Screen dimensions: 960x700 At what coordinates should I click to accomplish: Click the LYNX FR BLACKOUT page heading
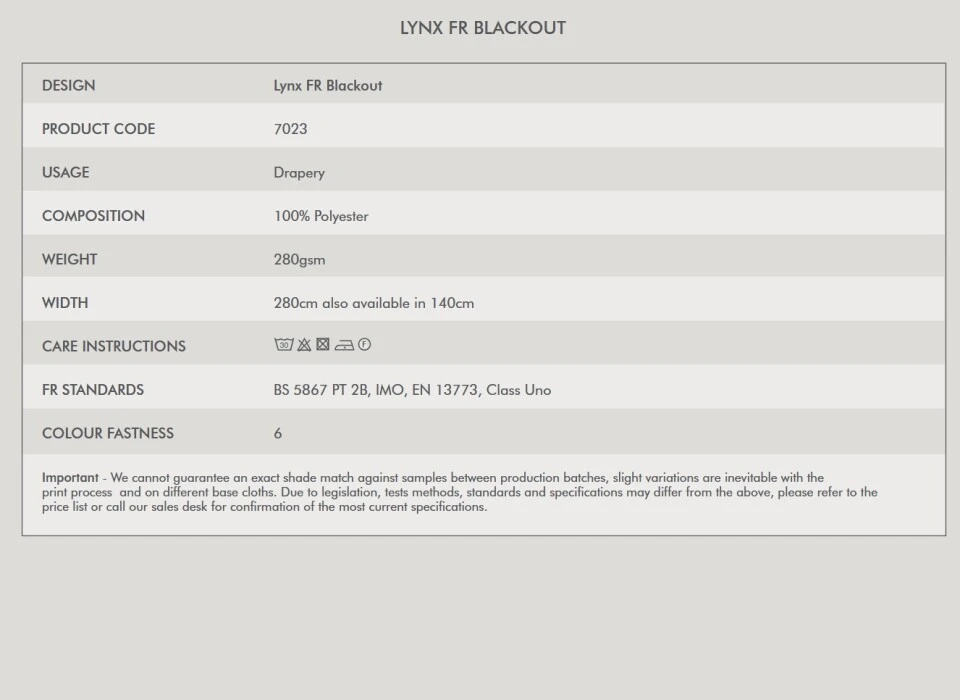click(x=482, y=28)
